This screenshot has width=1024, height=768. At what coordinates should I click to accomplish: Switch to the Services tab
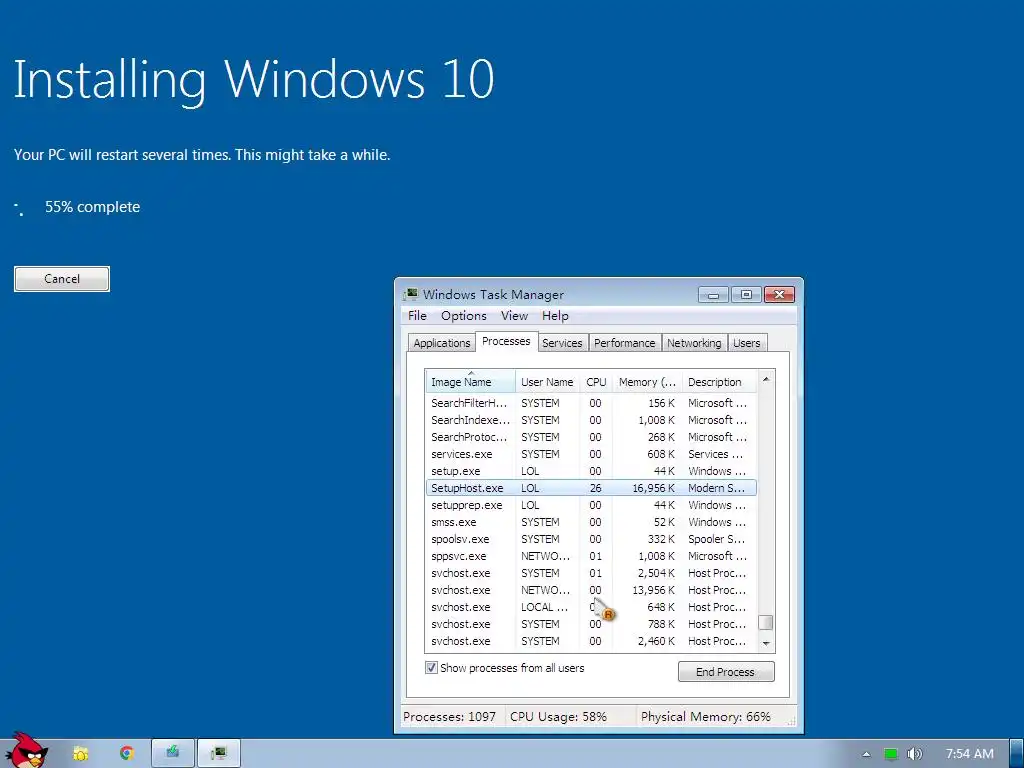coord(562,343)
